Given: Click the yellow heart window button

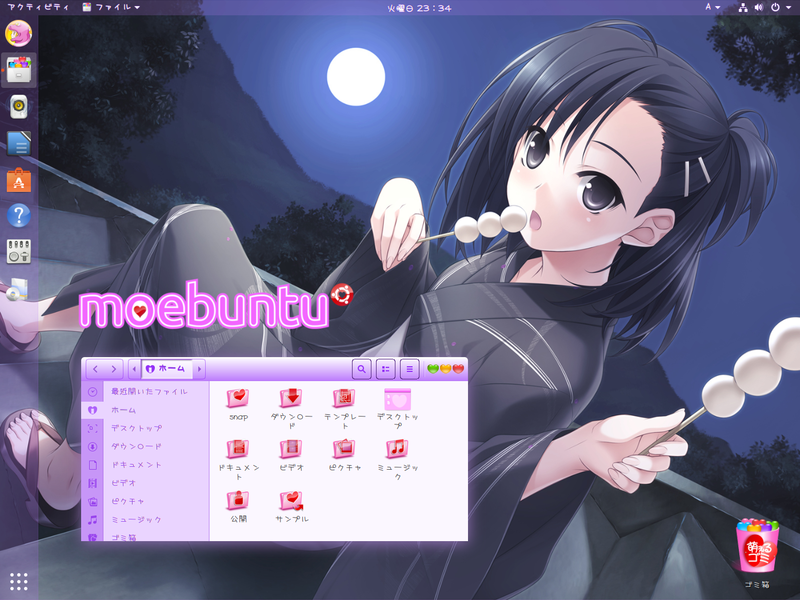Looking at the screenshot, I should pyautogui.click(x=445, y=368).
